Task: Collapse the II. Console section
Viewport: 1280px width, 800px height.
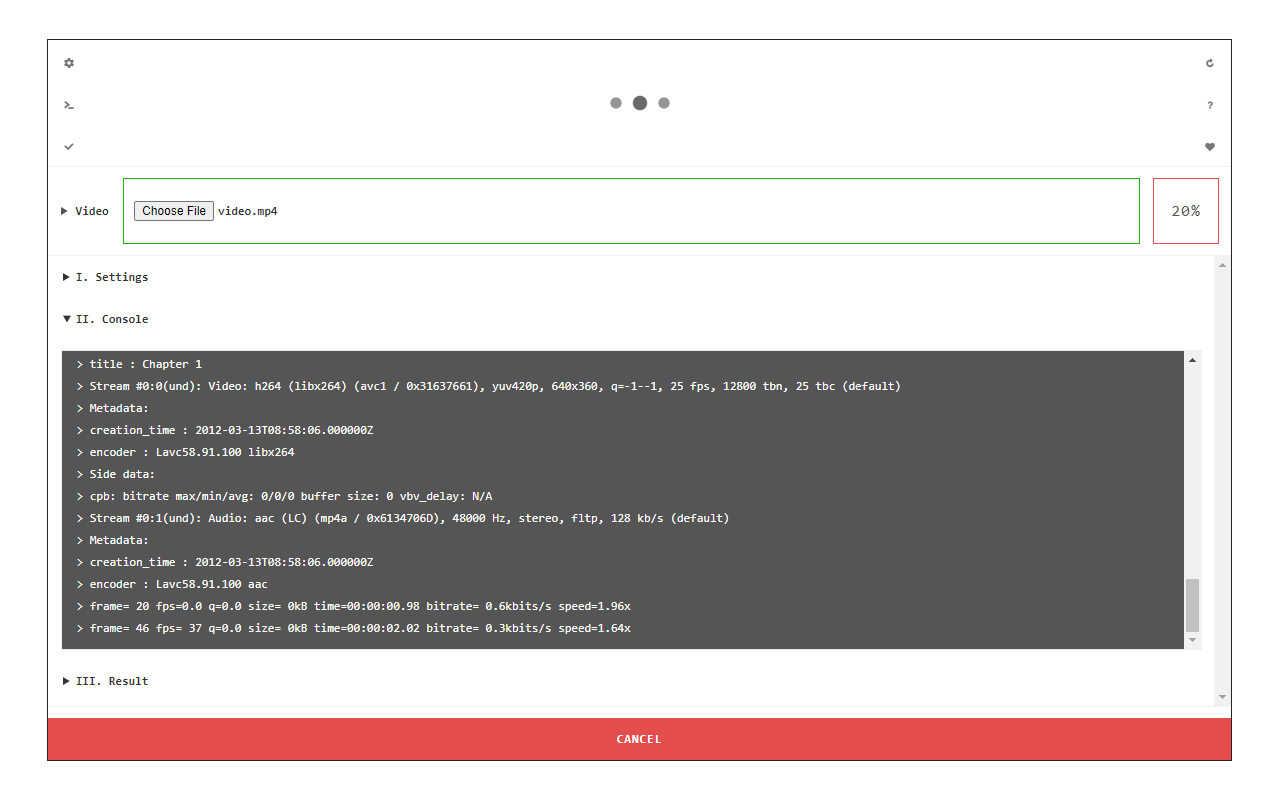Action: pyautogui.click(x=105, y=319)
